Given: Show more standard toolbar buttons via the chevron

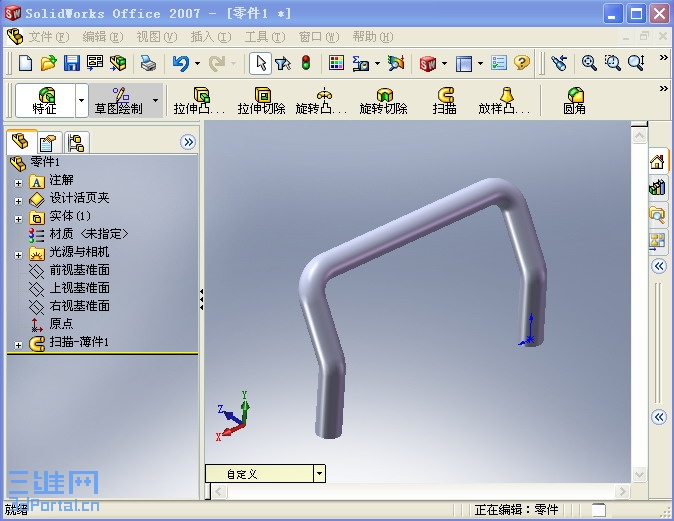Looking at the screenshot, I should tap(664, 58).
